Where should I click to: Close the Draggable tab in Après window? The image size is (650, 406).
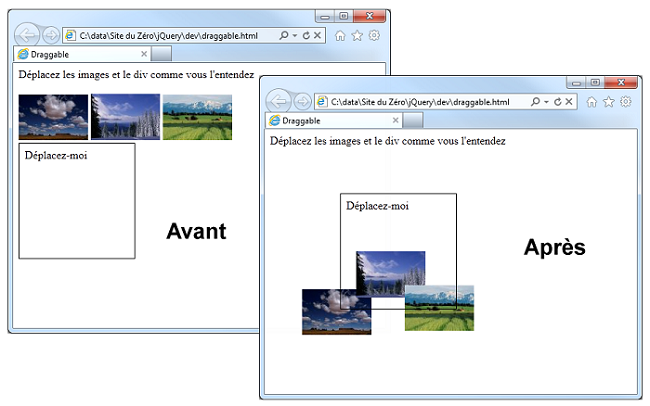click(x=395, y=120)
